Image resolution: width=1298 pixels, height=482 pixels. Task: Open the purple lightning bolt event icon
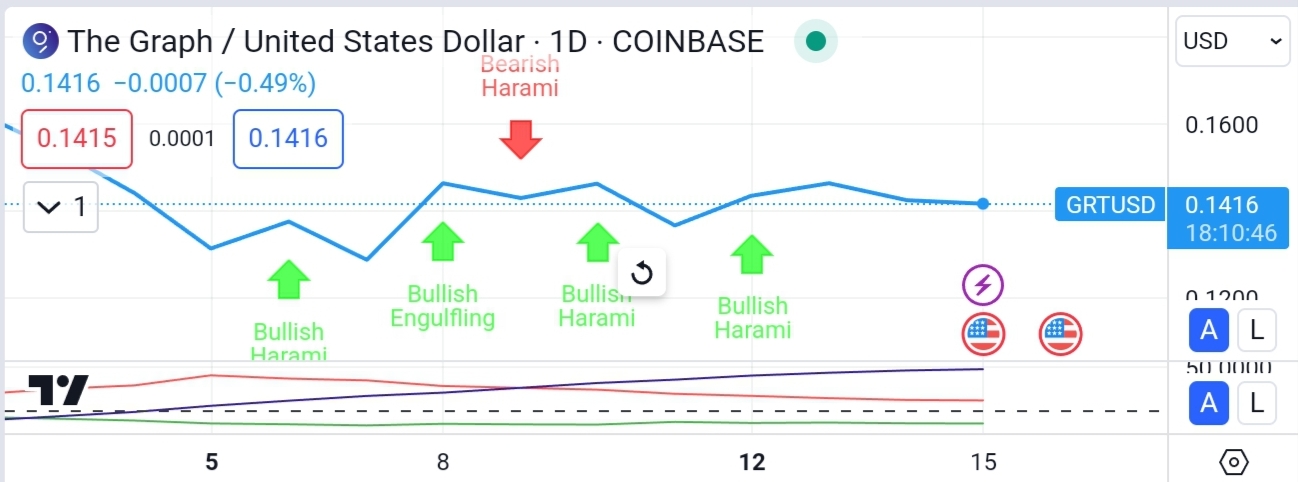(983, 286)
